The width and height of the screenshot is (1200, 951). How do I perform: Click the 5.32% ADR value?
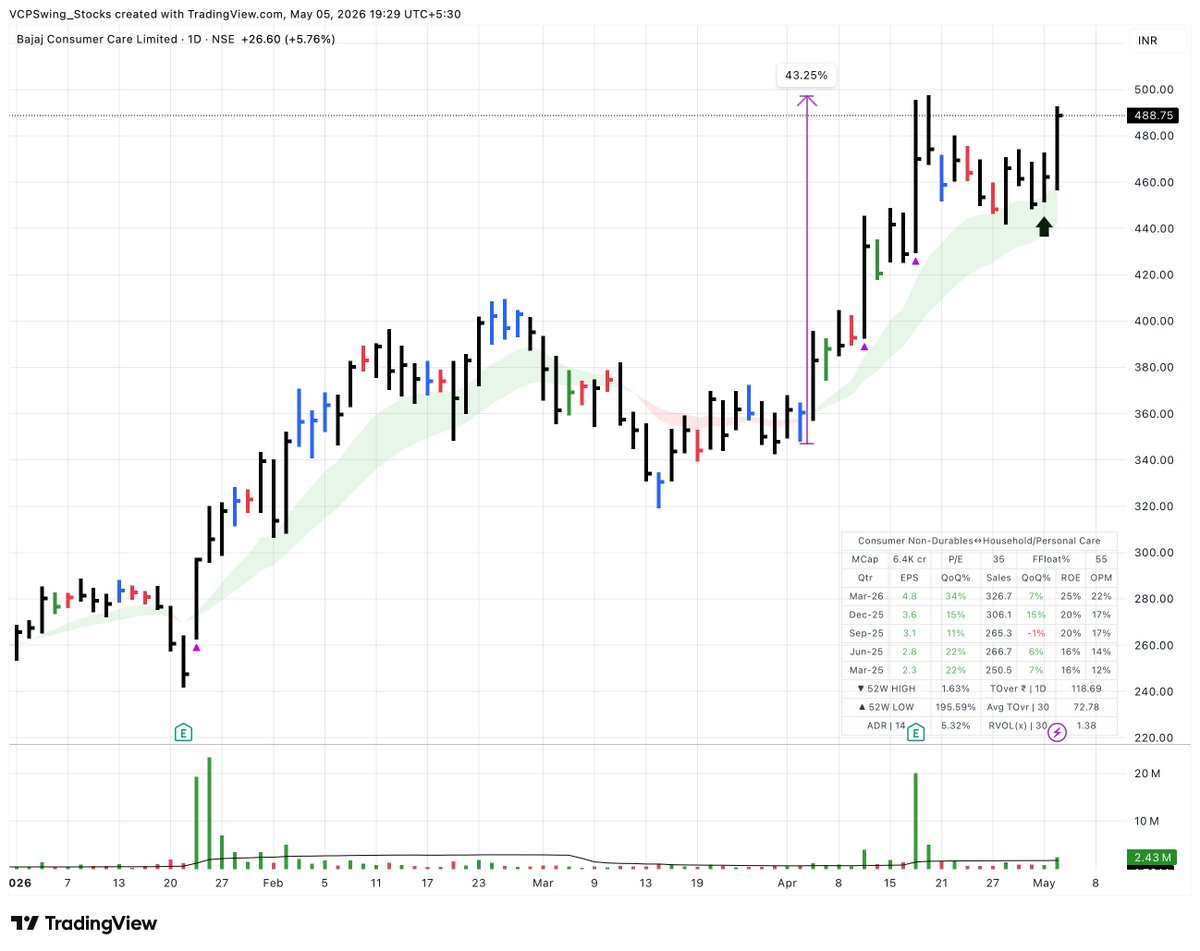point(956,726)
